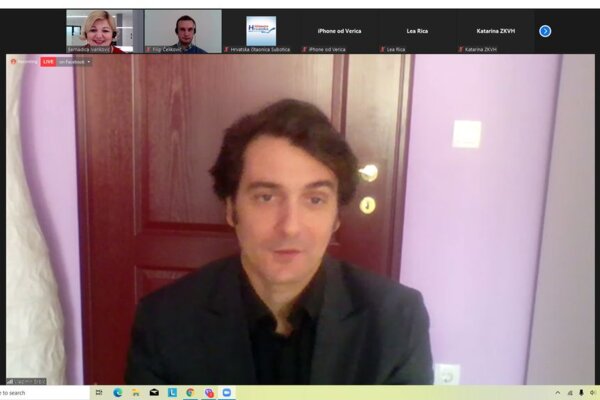
Task: Select the Hrvatska čitaonica Subotica participant tile
Action: click(x=261, y=31)
